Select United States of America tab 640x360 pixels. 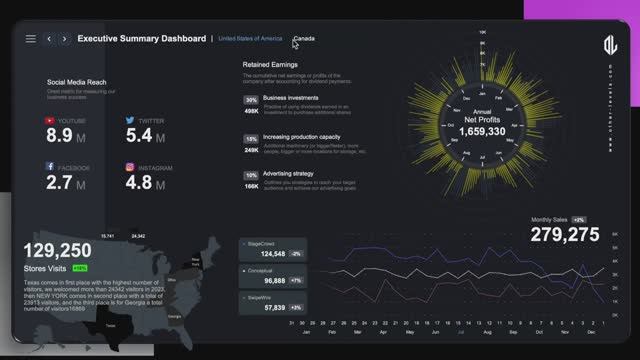250,38
